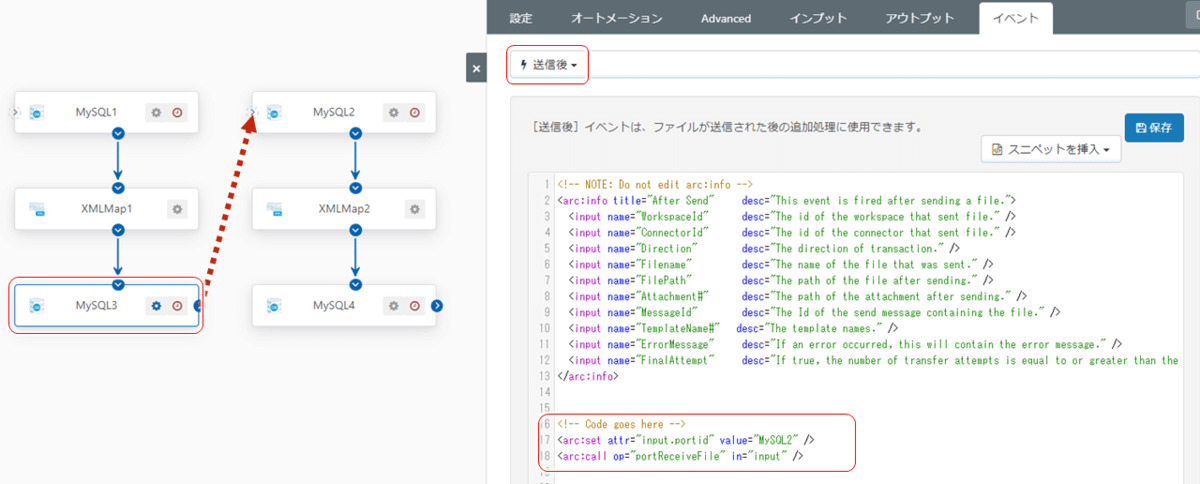Screen dimensions: 1200x484
Task: Switch to the 設定 tab
Action: pyautogui.click(x=521, y=18)
